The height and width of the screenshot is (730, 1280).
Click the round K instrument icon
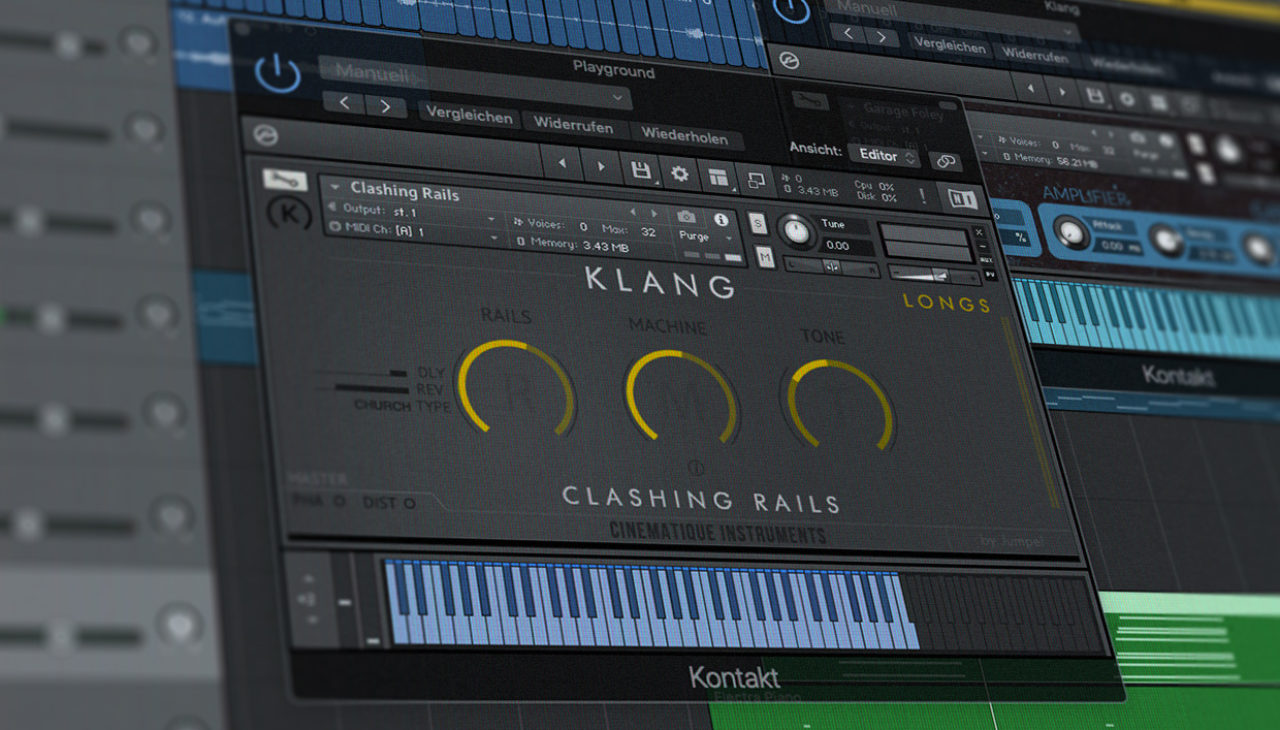290,215
